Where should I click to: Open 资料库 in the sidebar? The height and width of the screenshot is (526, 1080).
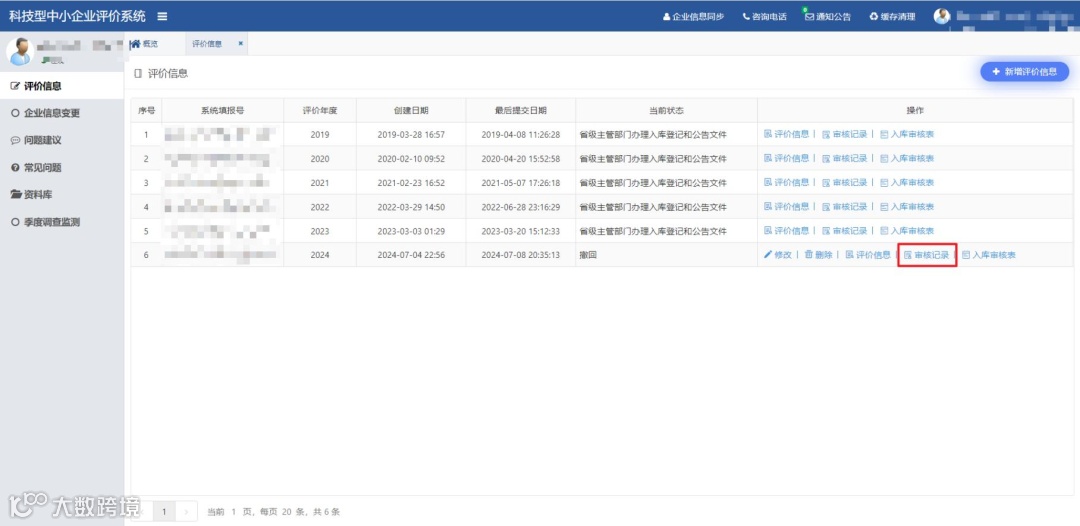coord(62,195)
